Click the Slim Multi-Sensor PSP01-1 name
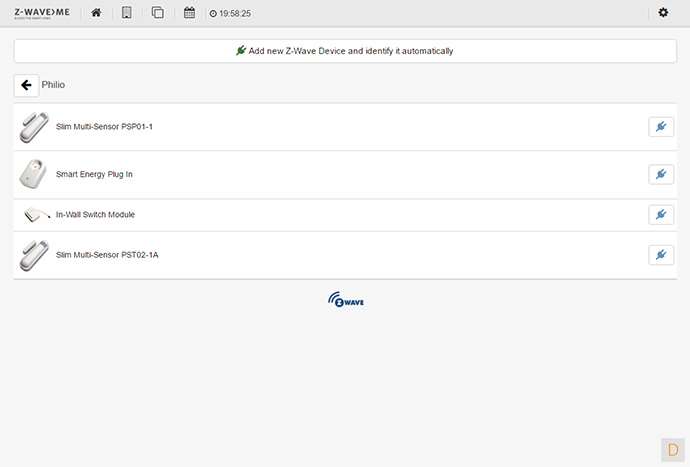This screenshot has width=690, height=467. (x=104, y=127)
